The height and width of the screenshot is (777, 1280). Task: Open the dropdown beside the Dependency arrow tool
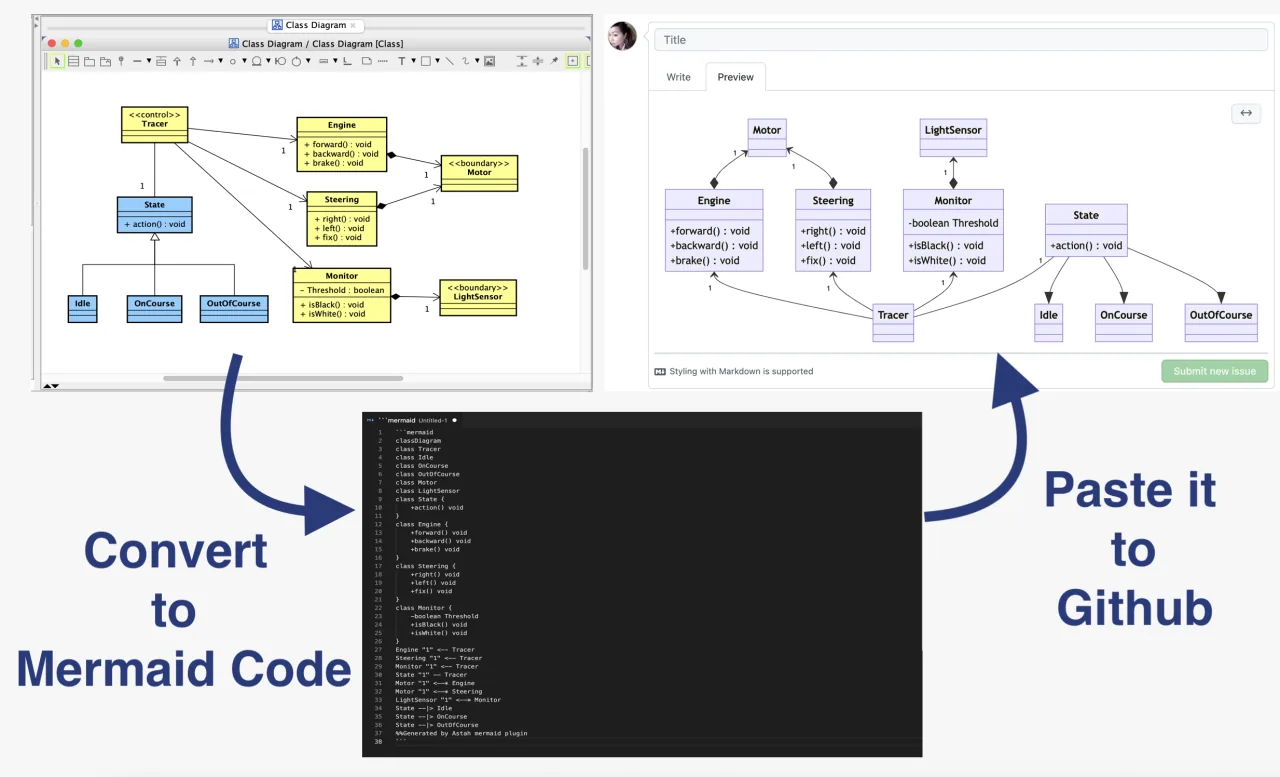(x=219, y=61)
